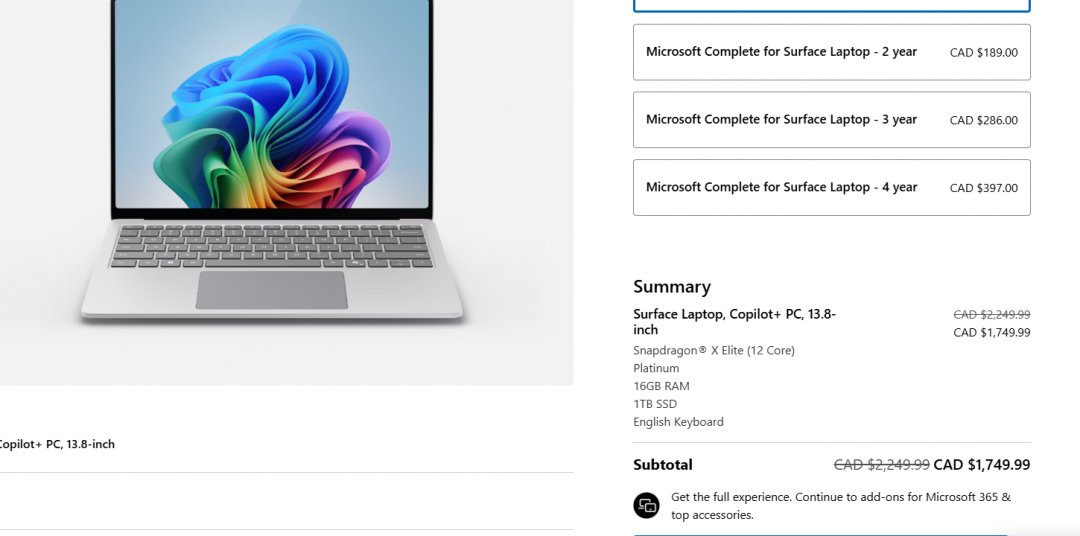Click the crossed-out CAD $2,249.99 subtotal price

point(882,465)
